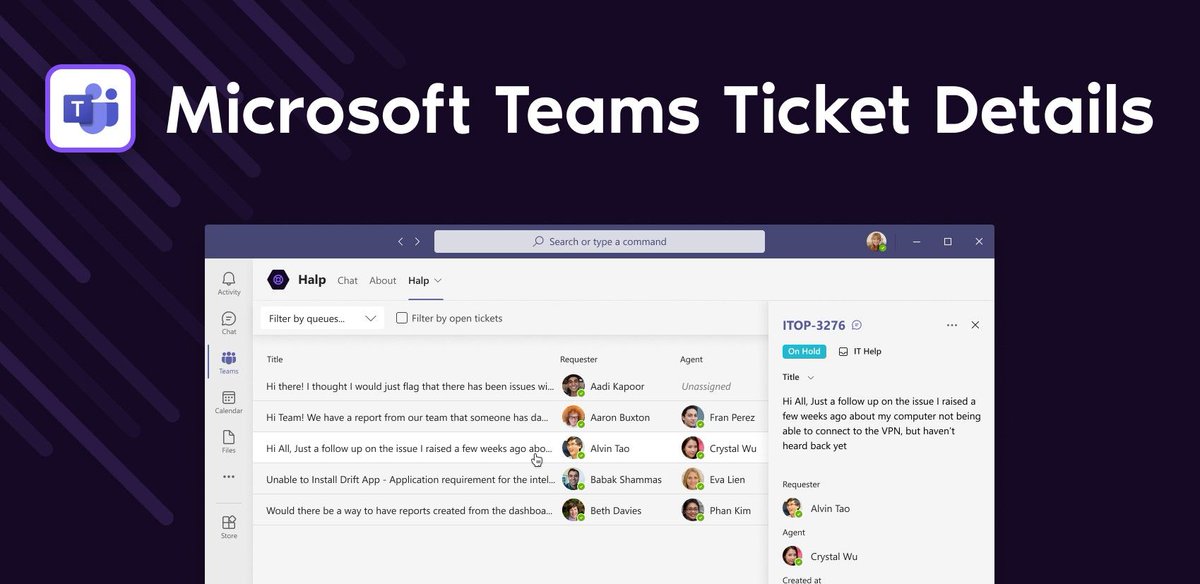
Task: Click Crystal Wu's avatar in the table
Action: point(692,448)
